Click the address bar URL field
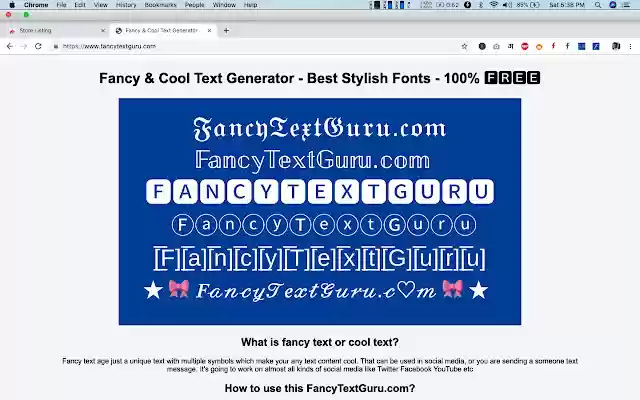The image size is (640, 400). pos(257,46)
